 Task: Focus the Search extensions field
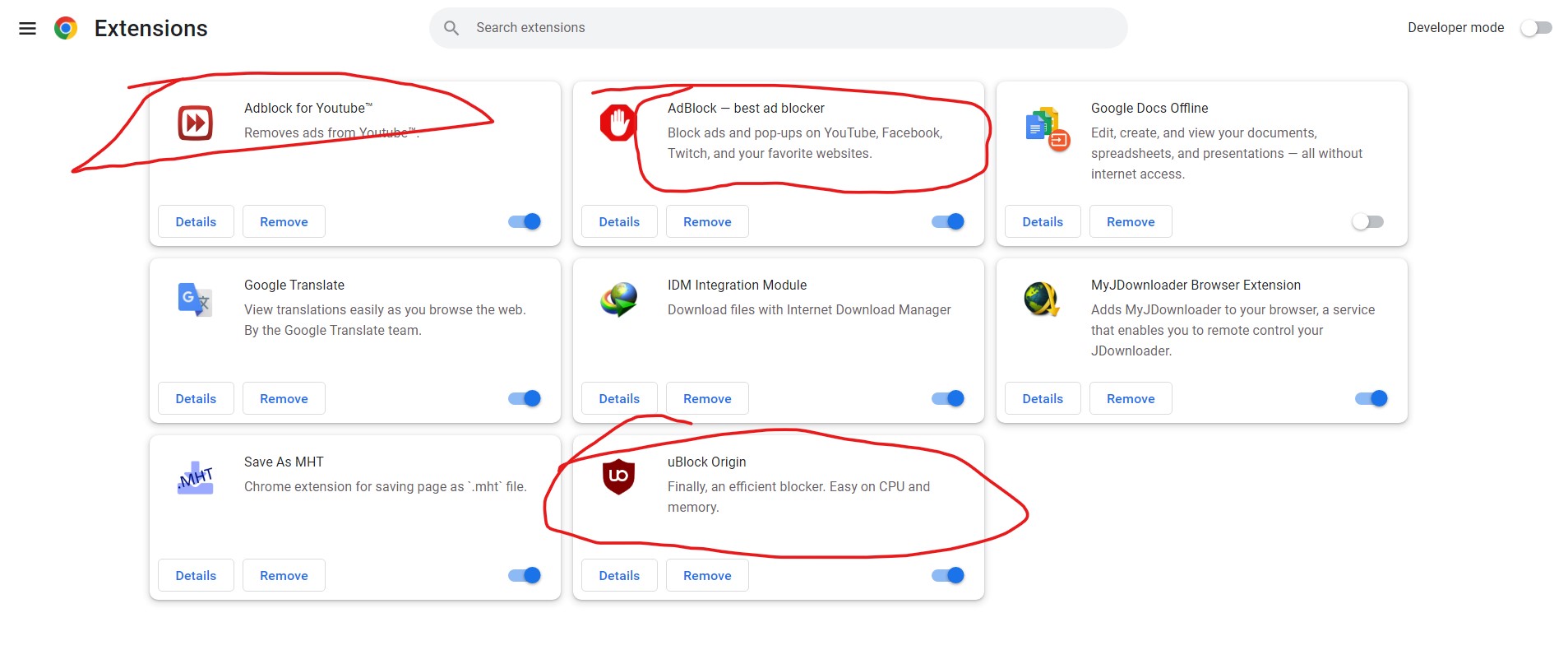point(778,28)
